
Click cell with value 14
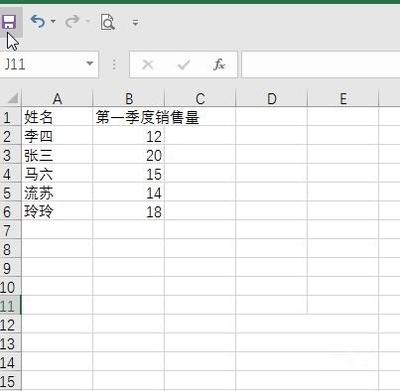129,193
